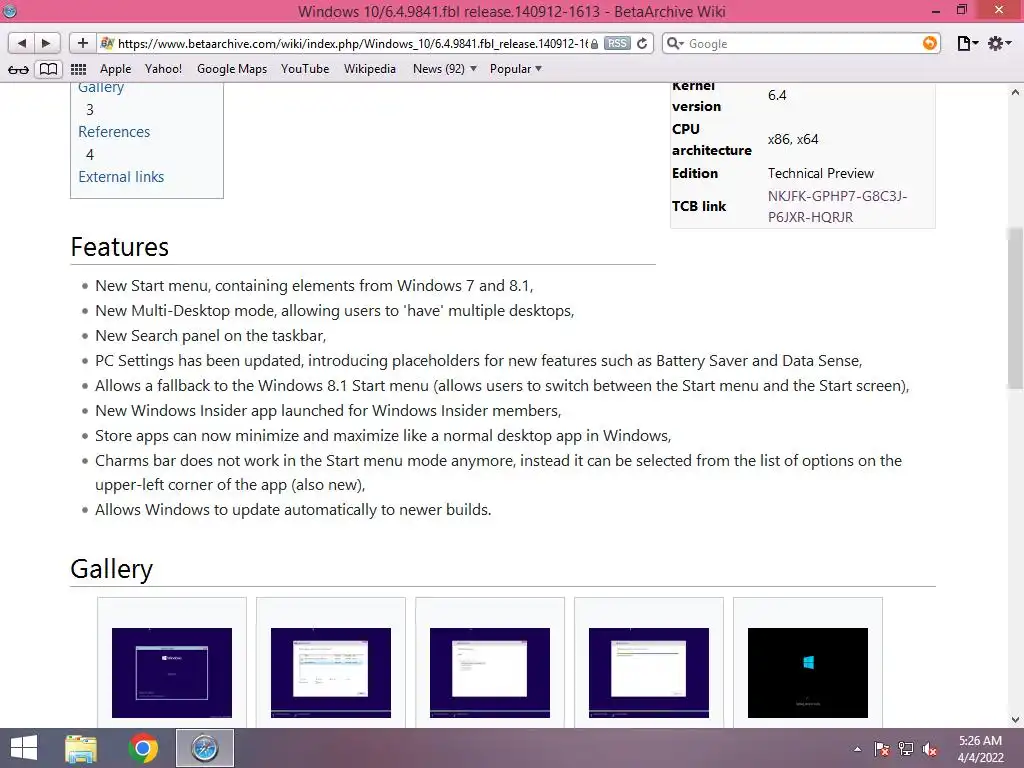This screenshot has width=1024, height=768.
Task: Click the Safari icon in the title bar
Action: (10, 11)
